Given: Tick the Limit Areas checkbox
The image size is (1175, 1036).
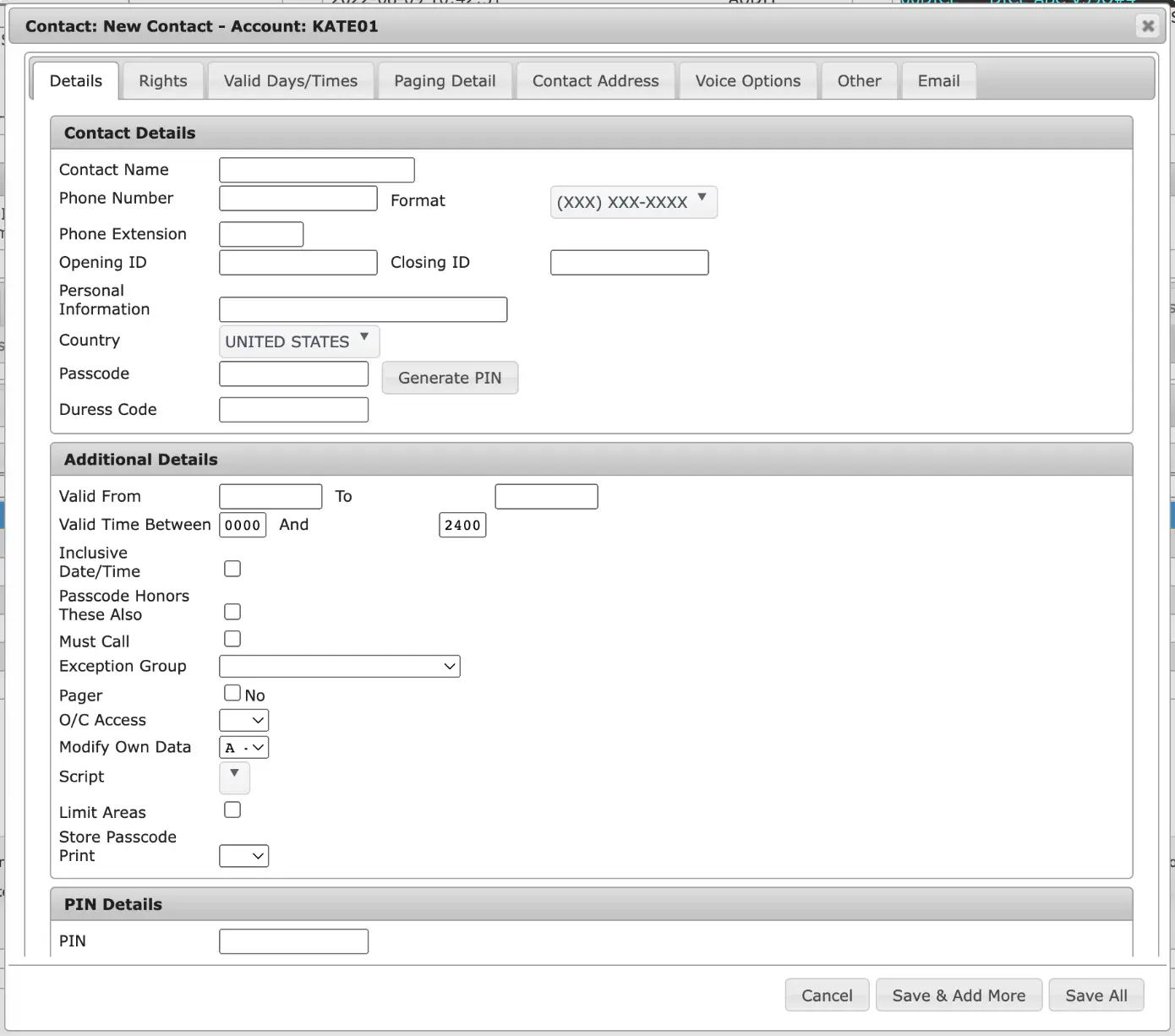Looking at the screenshot, I should click(x=232, y=810).
